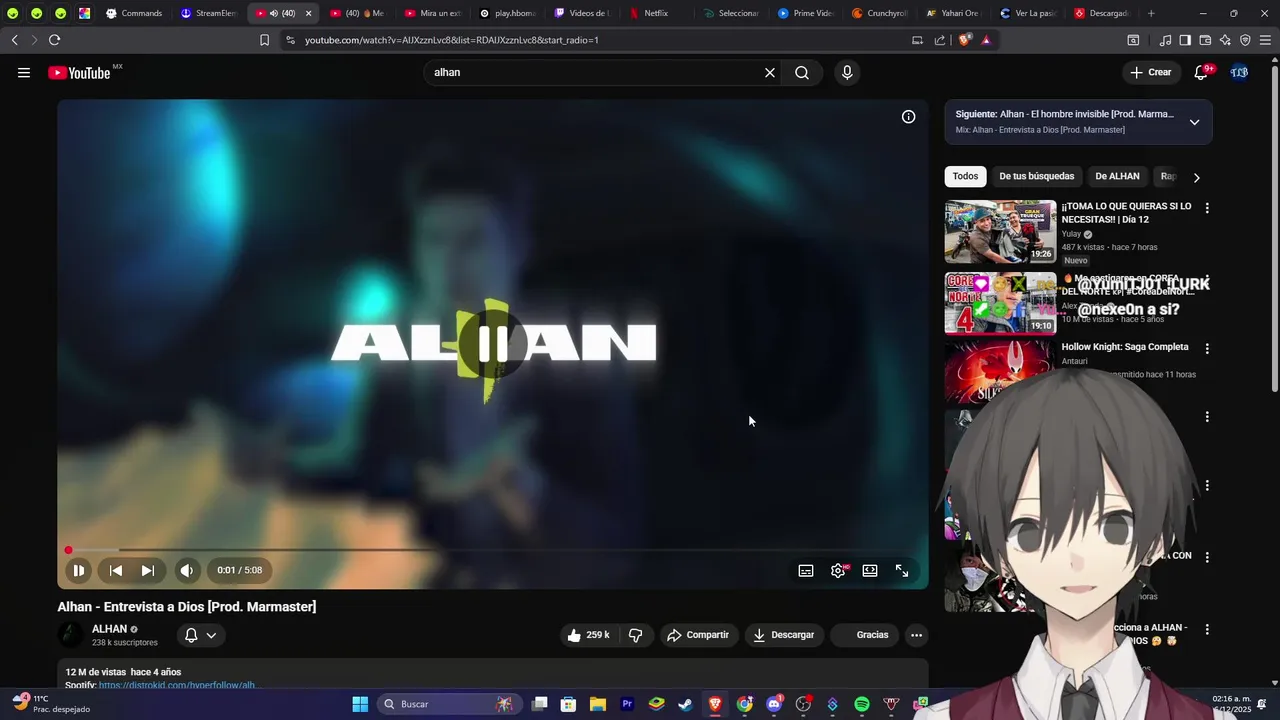This screenshot has width=1280, height=720.
Task: Click the Descargar button
Action: 784,635
